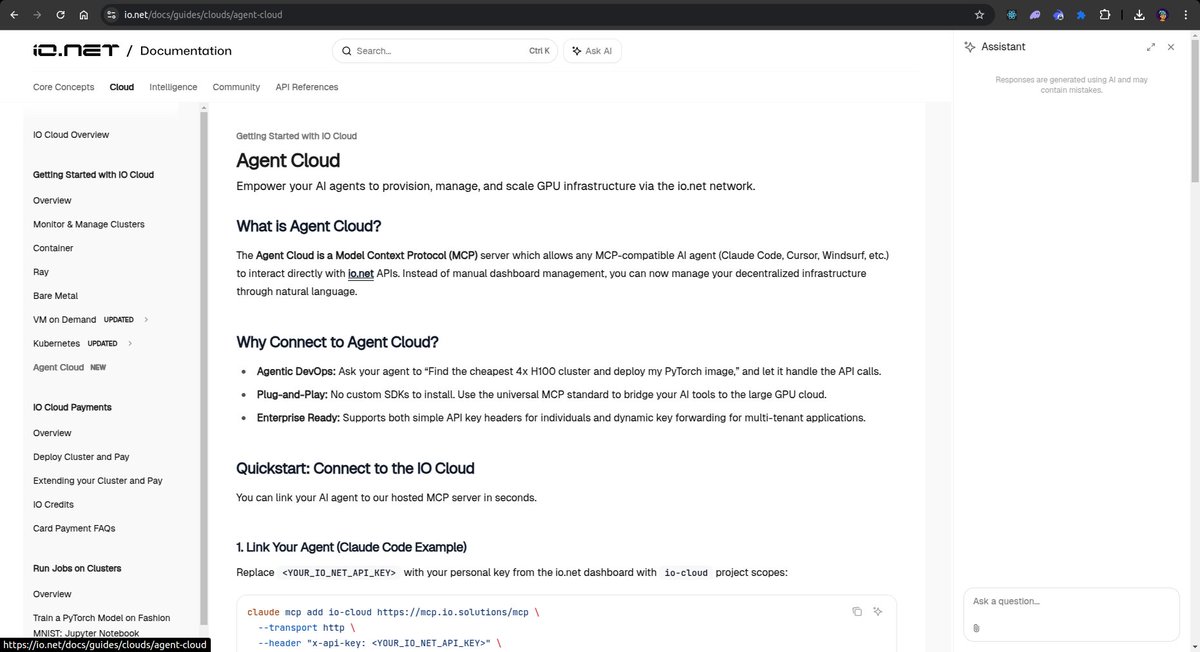The height and width of the screenshot is (652, 1200).
Task: Open Monitor & Manage Clusters page
Action: pyautogui.click(x=89, y=224)
